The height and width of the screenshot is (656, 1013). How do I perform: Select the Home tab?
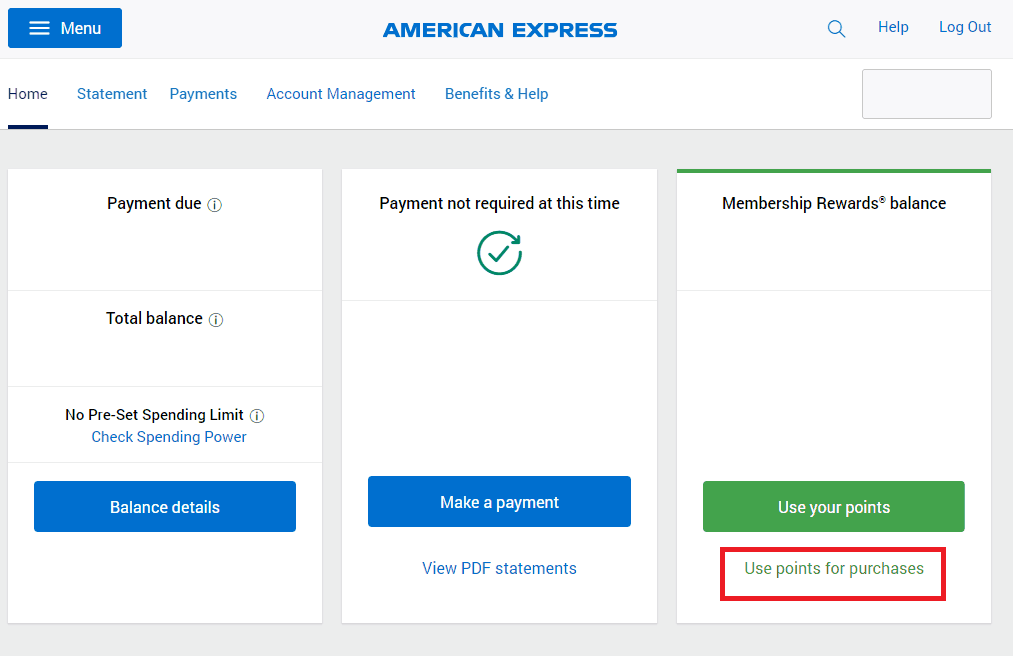click(27, 94)
